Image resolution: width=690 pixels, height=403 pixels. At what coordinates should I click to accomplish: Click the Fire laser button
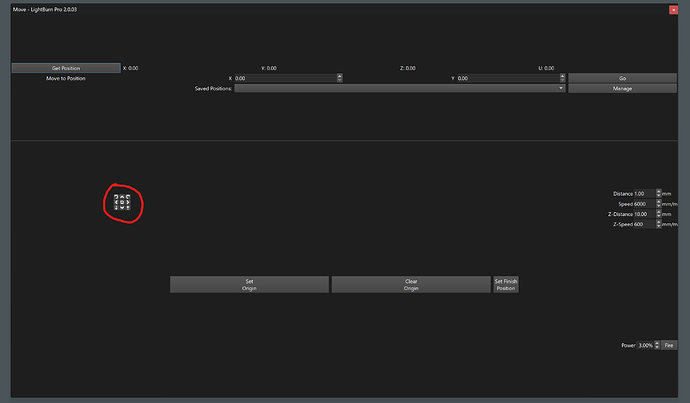coord(669,345)
